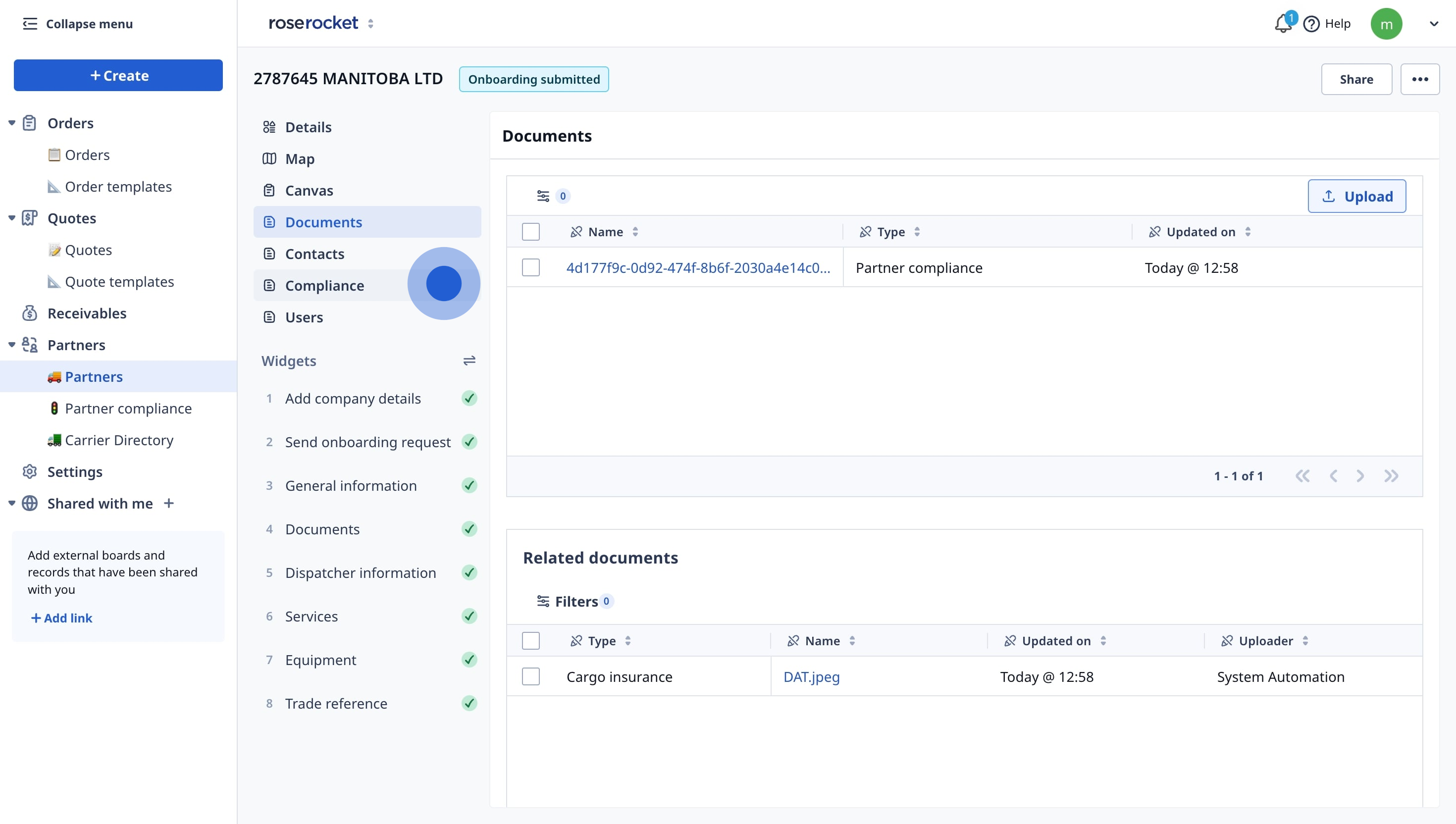Click the Documents table filter icon
The height and width of the screenshot is (824, 1456).
click(x=543, y=196)
